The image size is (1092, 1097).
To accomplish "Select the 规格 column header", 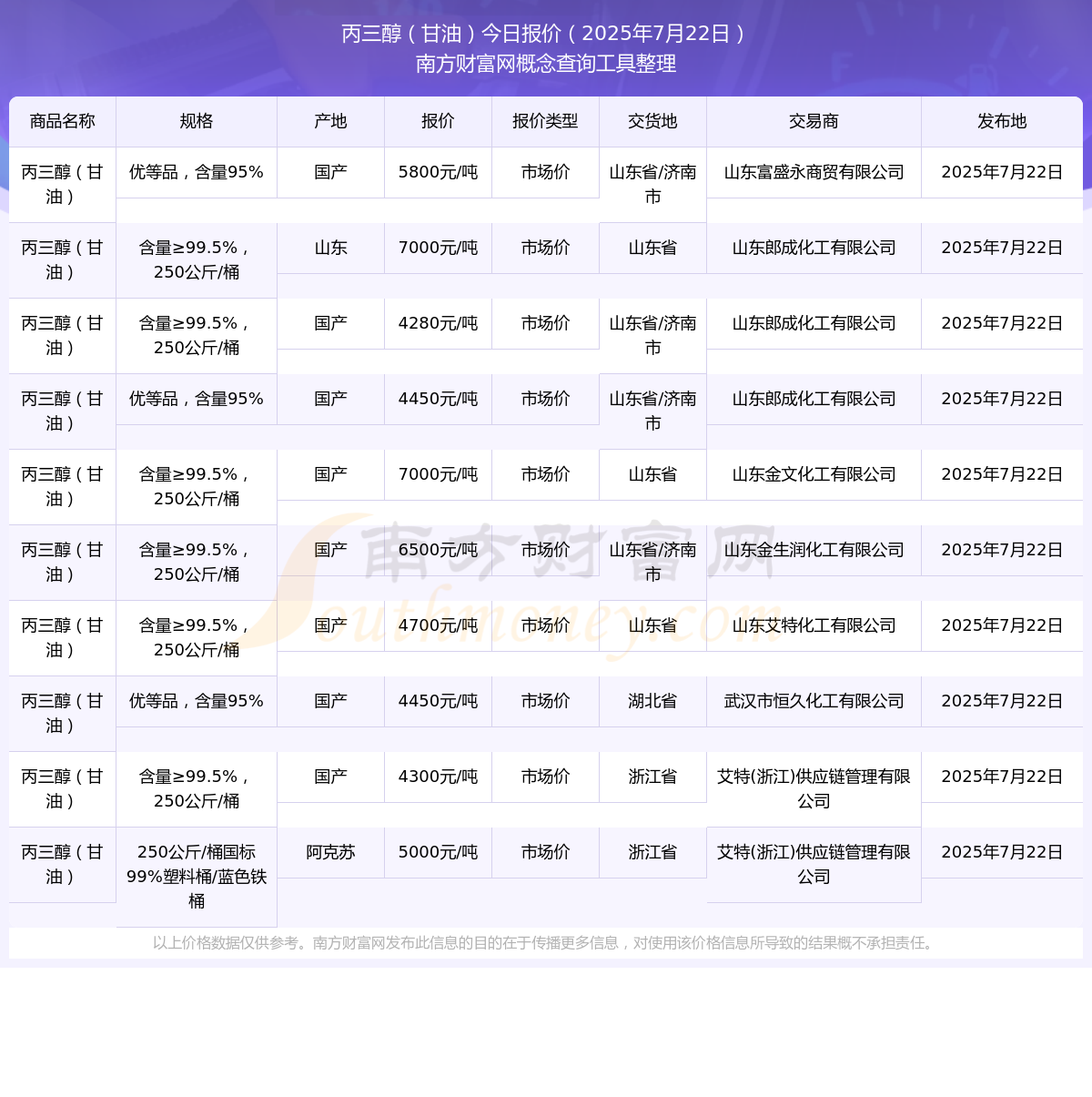I will pyautogui.click(x=197, y=121).
